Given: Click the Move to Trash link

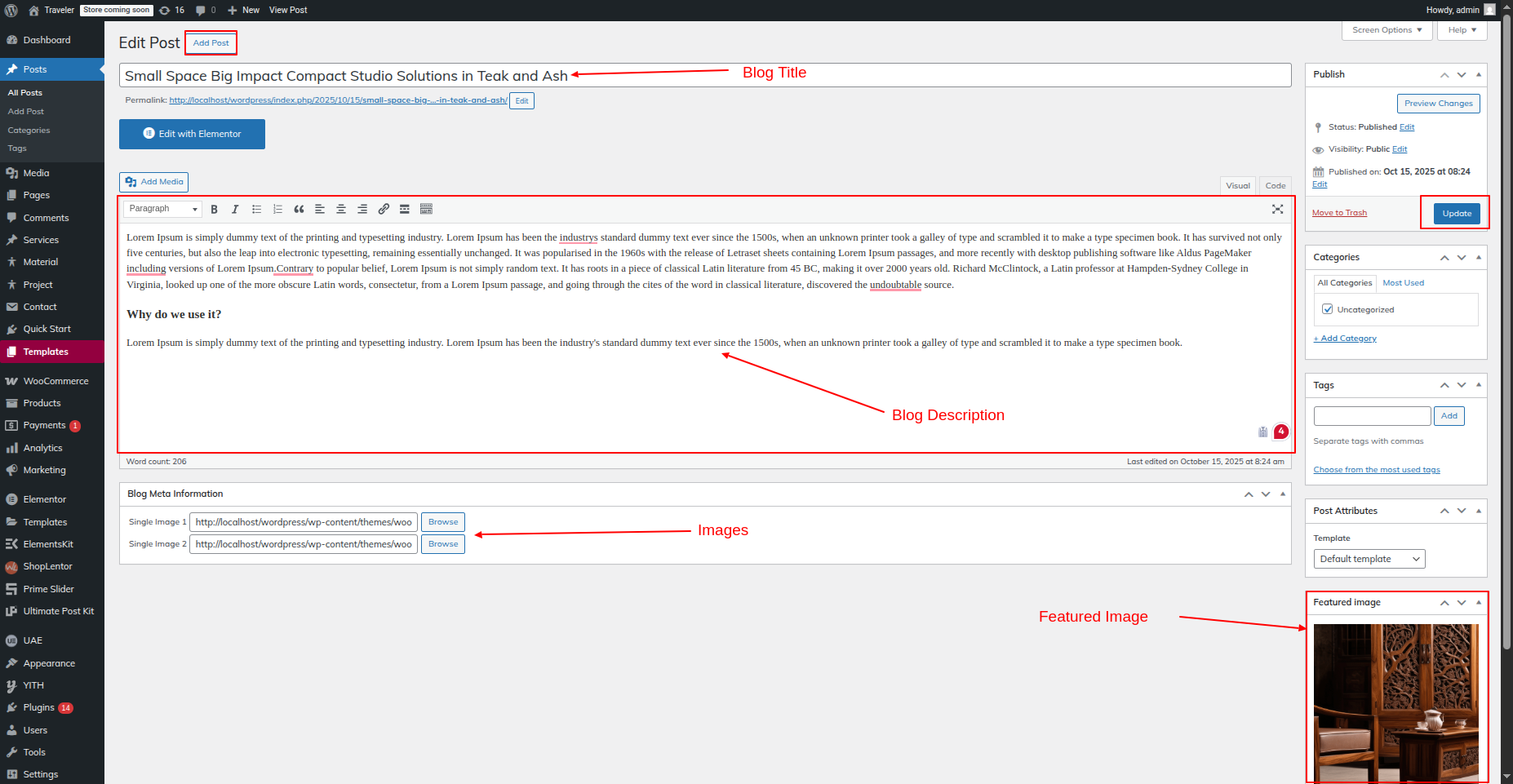Looking at the screenshot, I should pos(1339,213).
